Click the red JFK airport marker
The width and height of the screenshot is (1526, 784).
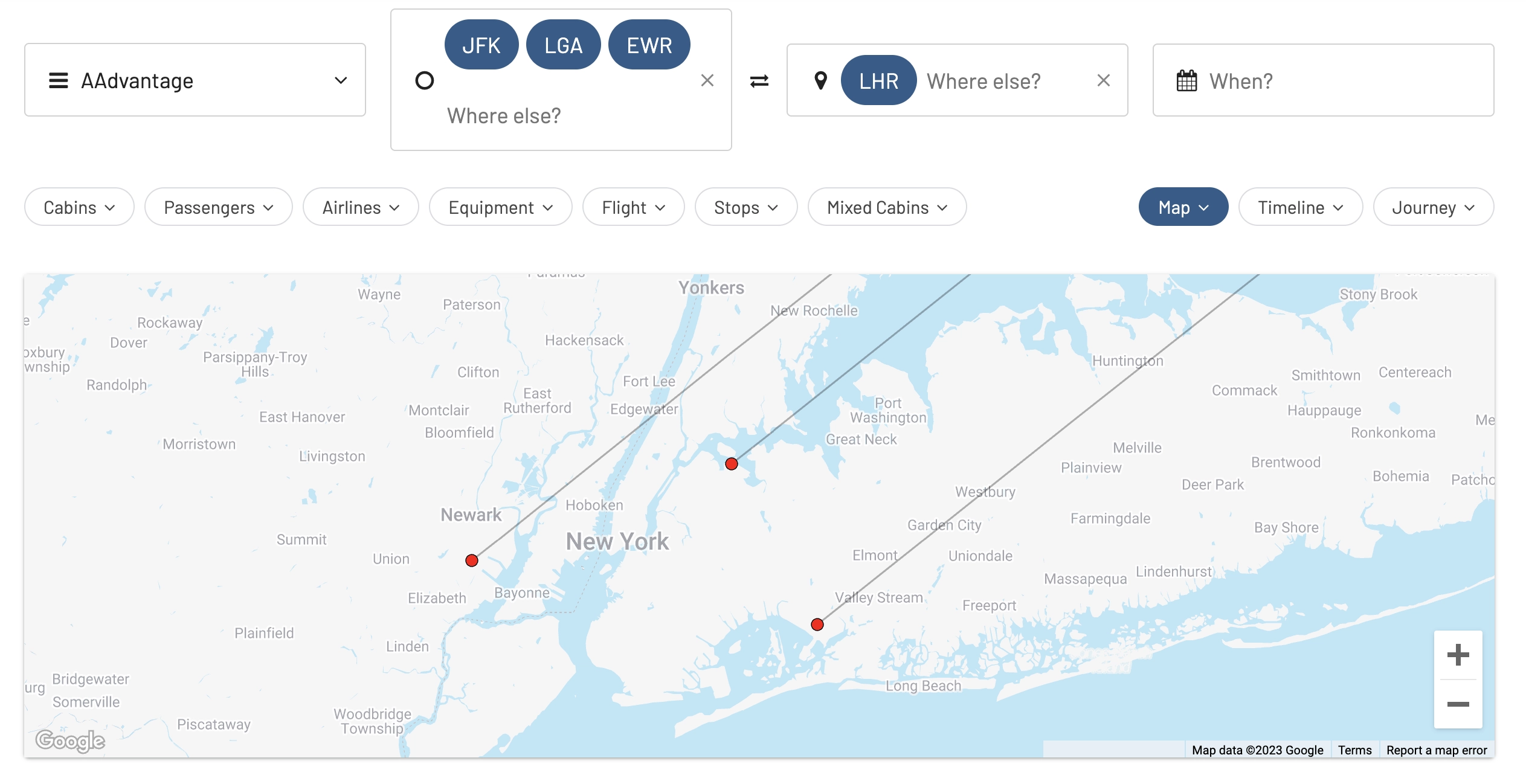point(817,625)
